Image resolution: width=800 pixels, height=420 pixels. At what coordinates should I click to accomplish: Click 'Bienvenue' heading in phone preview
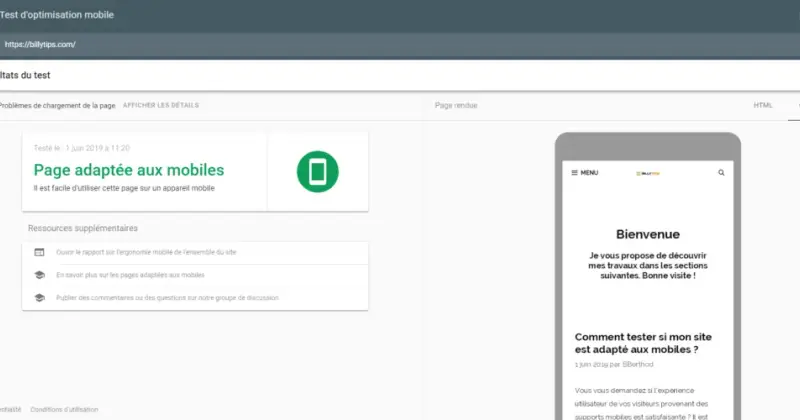pos(648,234)
